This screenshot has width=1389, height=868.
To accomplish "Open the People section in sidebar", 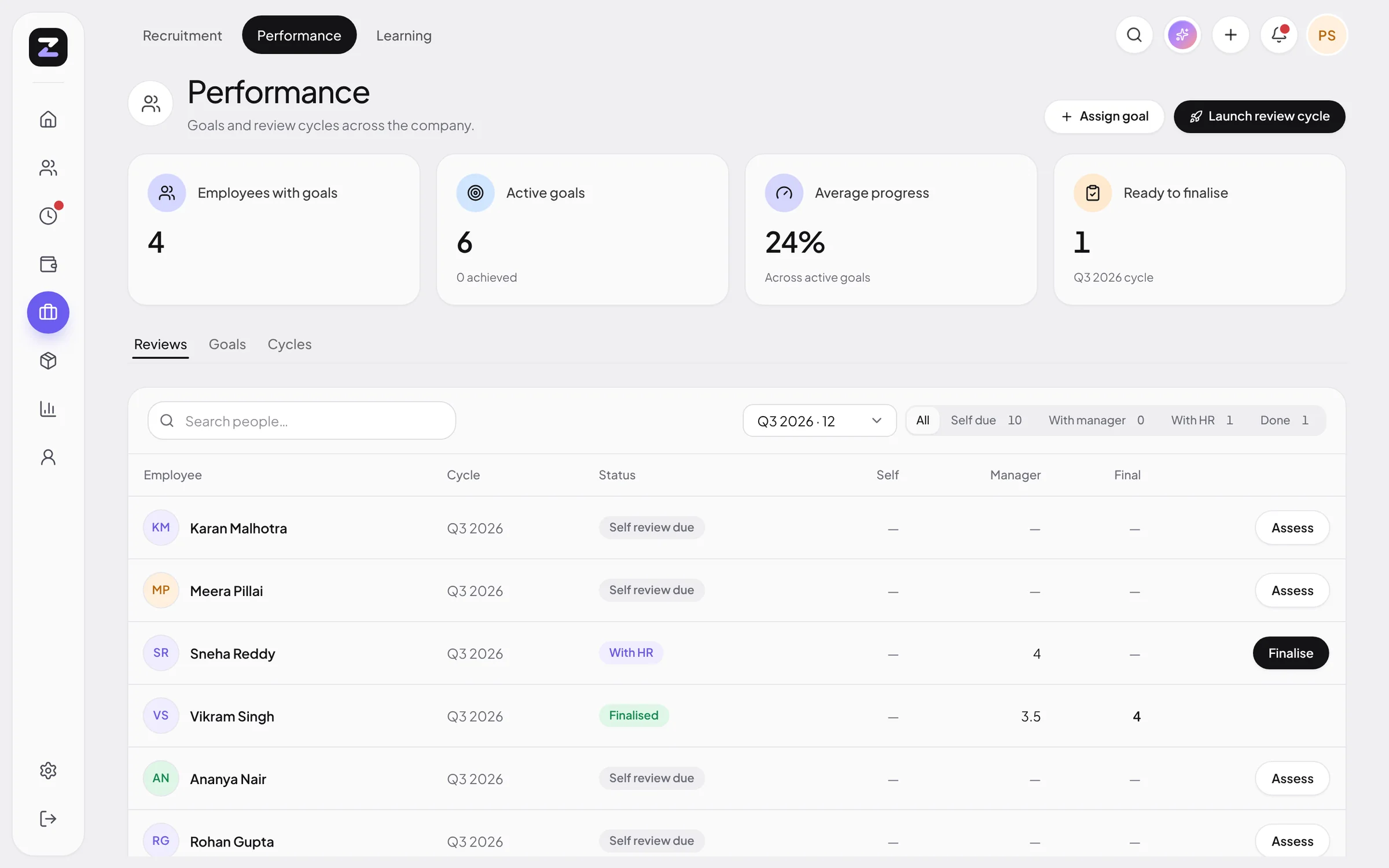I will pos(48,168).
